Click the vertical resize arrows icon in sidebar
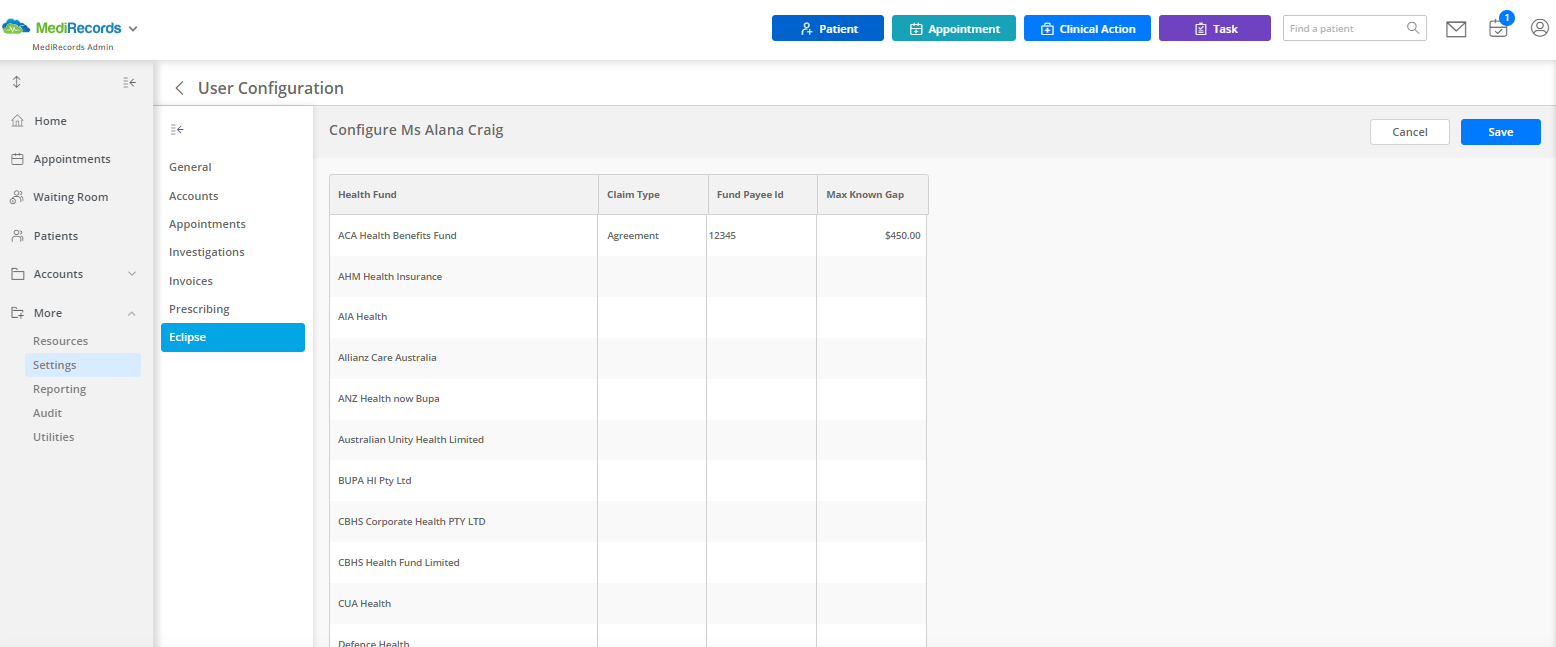 16,82
